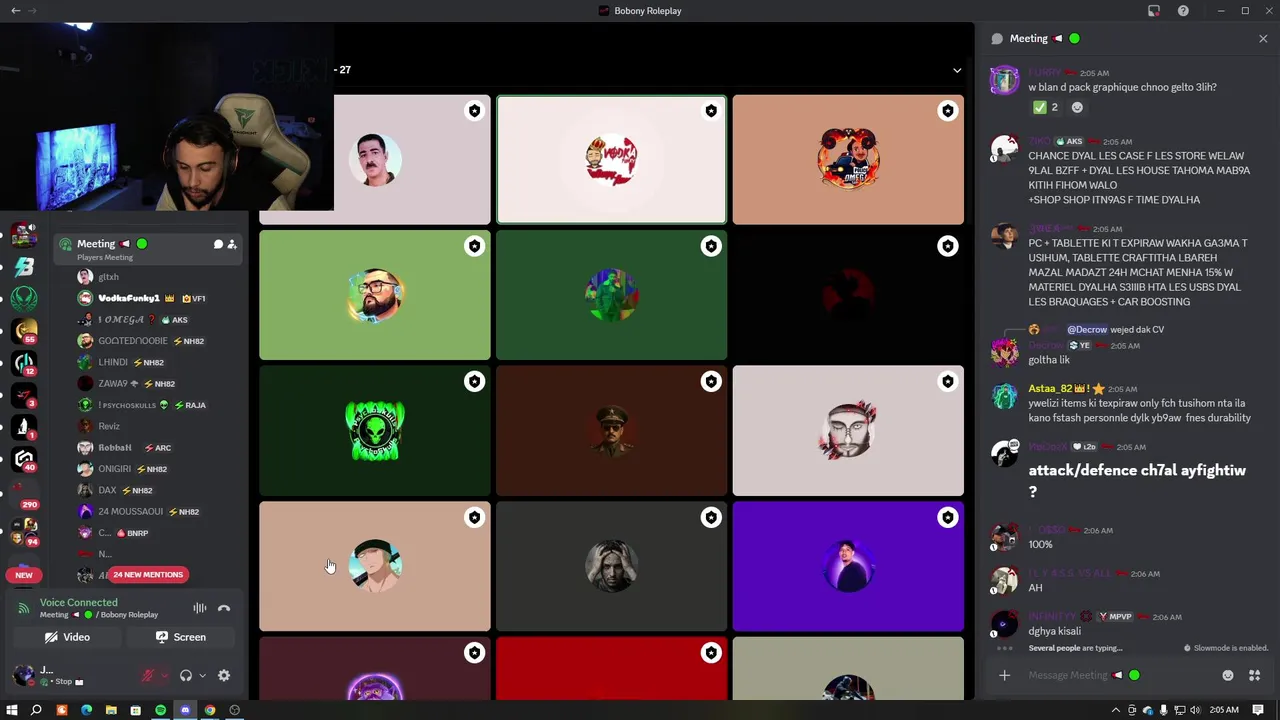Open the Windows notification center
The width and height of the screenshot is (1280, 720).
coord(1258,710)
